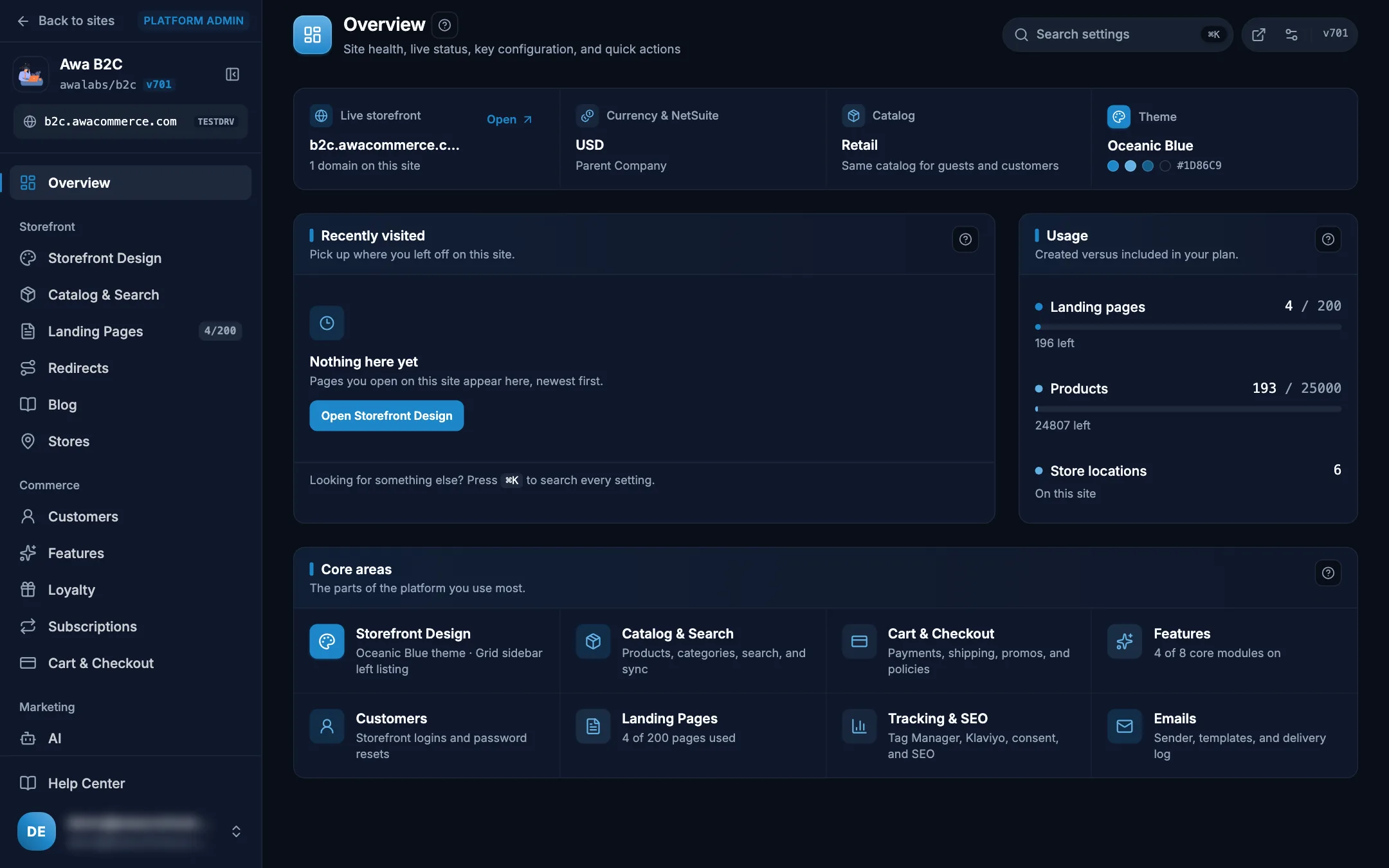Click the Theme palette icon in summary bar
The height and width of the screenshot is (868, 1389).
point(1119,116)
